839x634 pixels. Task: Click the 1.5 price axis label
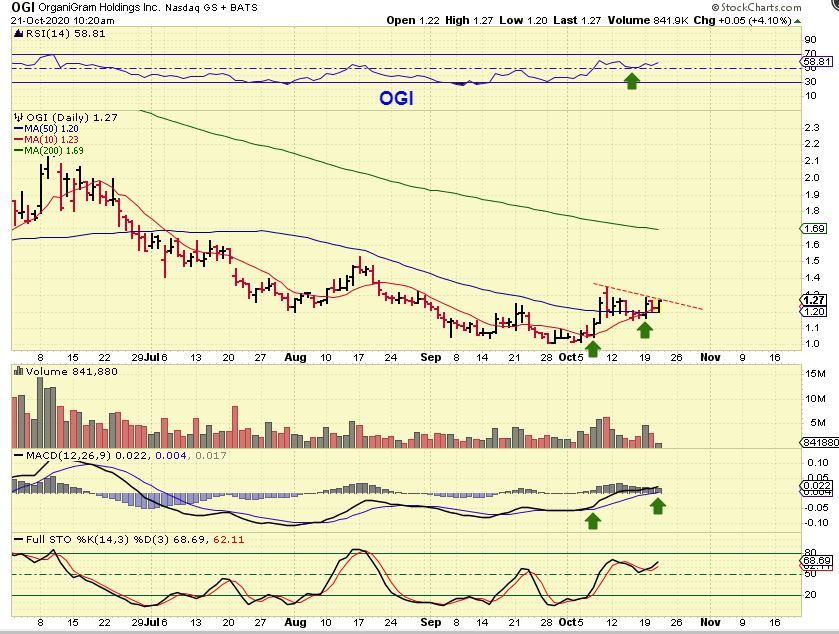812,261
